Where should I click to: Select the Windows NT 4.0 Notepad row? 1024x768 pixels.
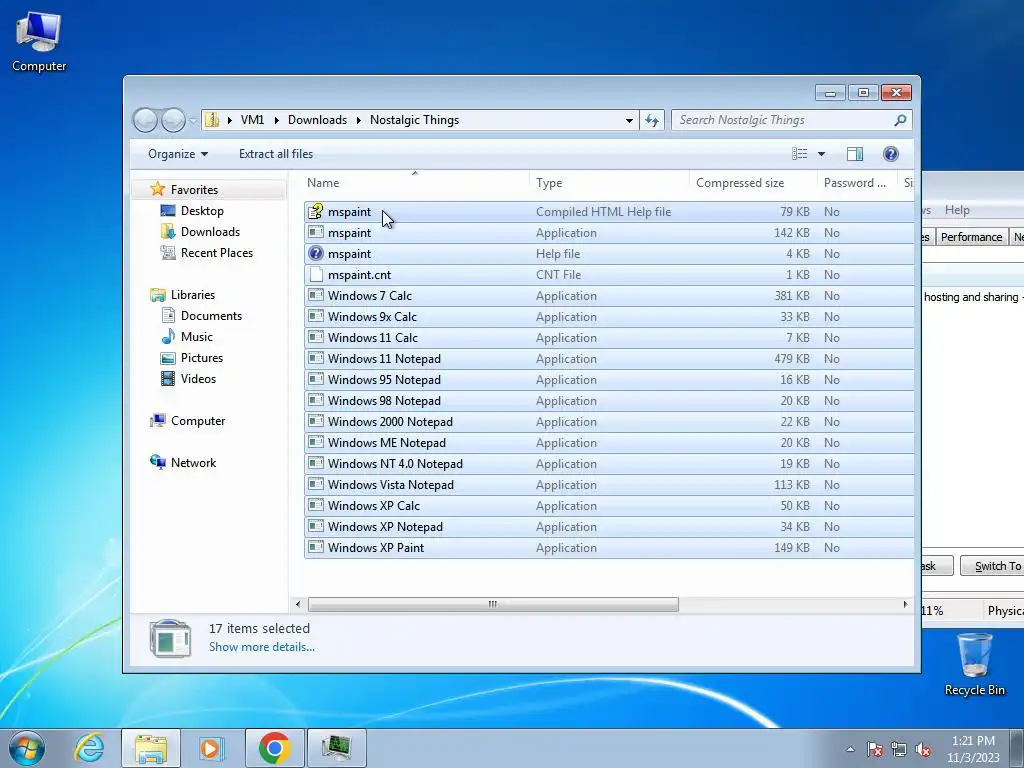(609, 464)
